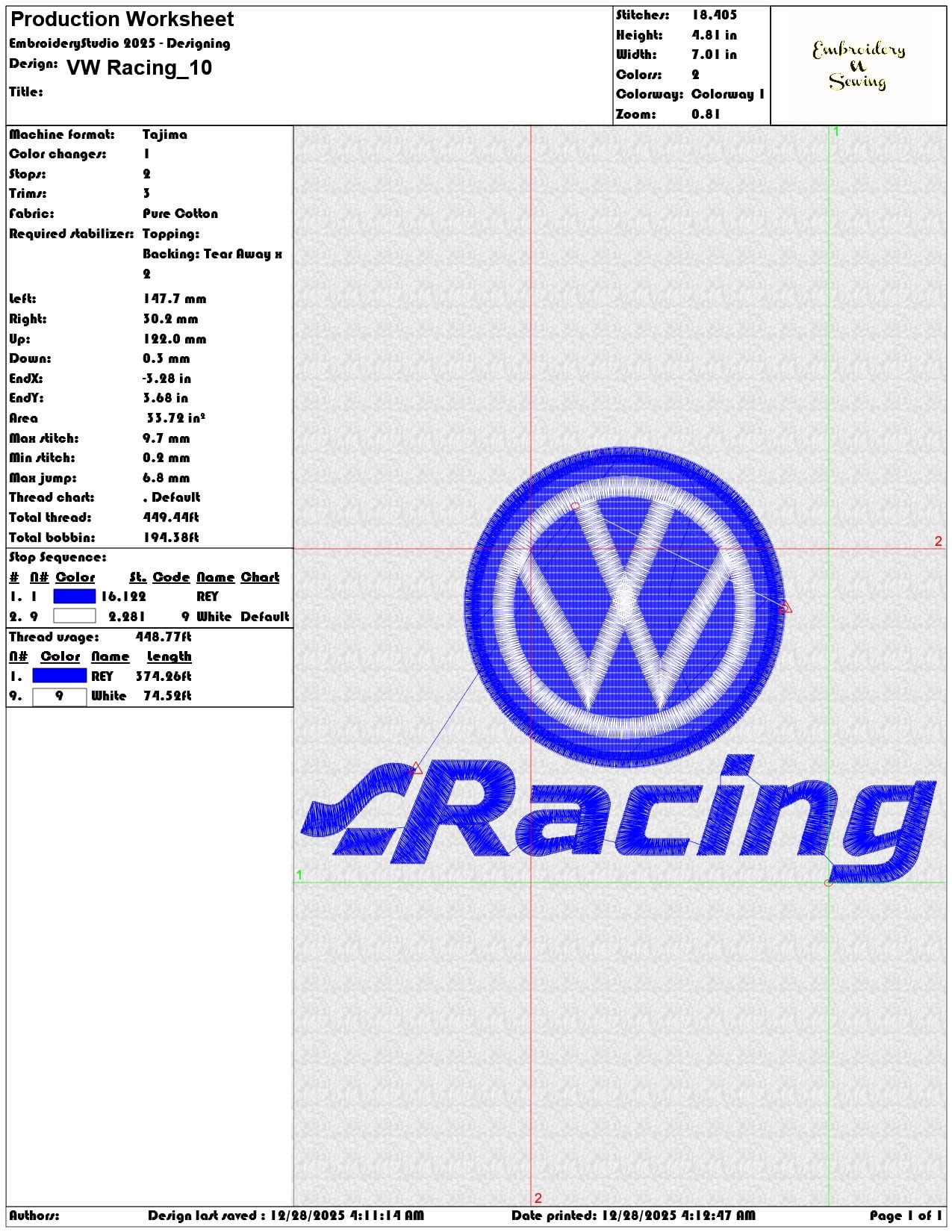Viewport: 952px width, 1232px height.
Task: Click the Left value 147.7 mm
Action: click(x=175, y=299)
